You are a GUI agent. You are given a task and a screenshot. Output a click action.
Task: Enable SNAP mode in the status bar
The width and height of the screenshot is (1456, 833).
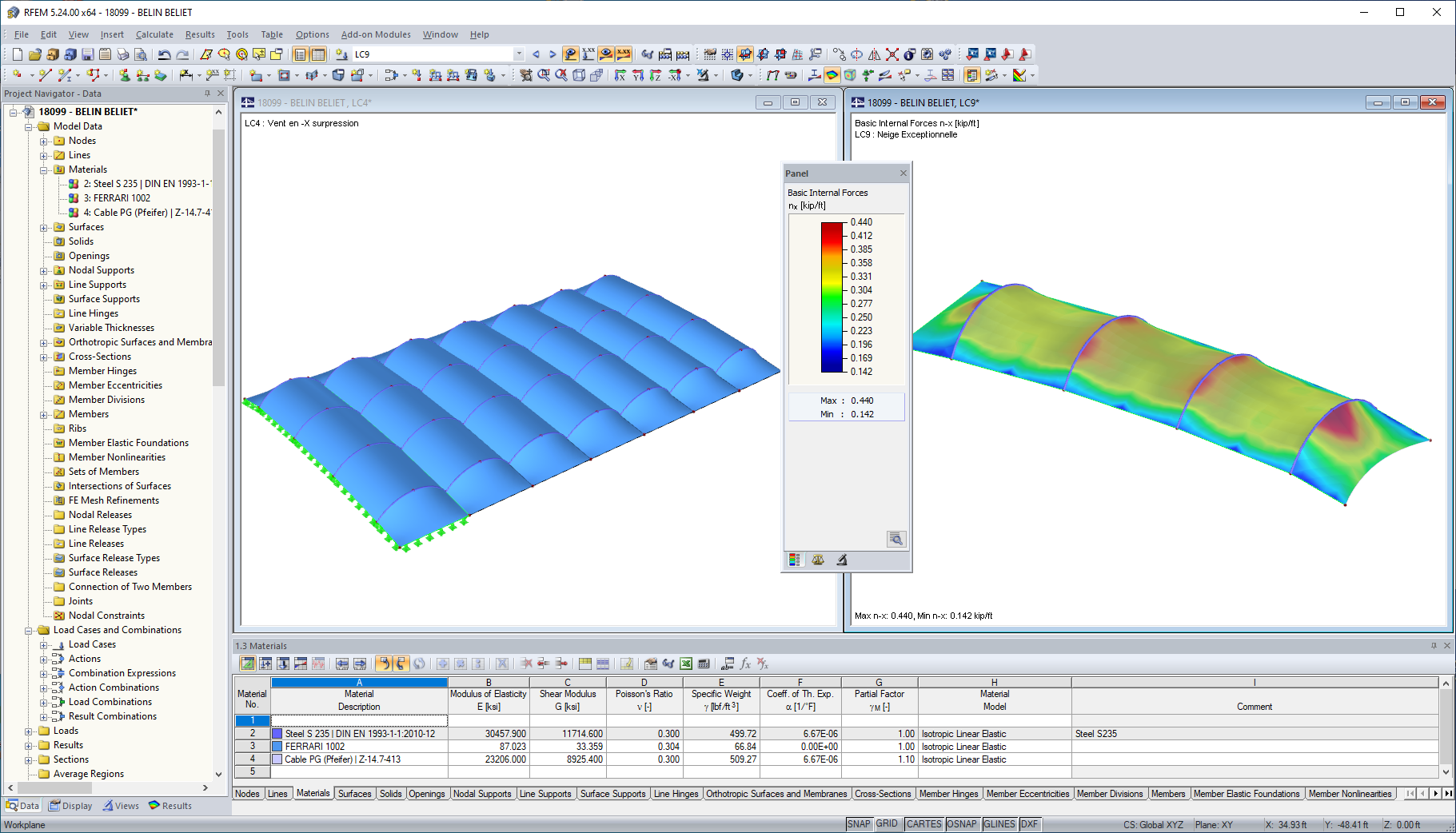click(859, 823)
